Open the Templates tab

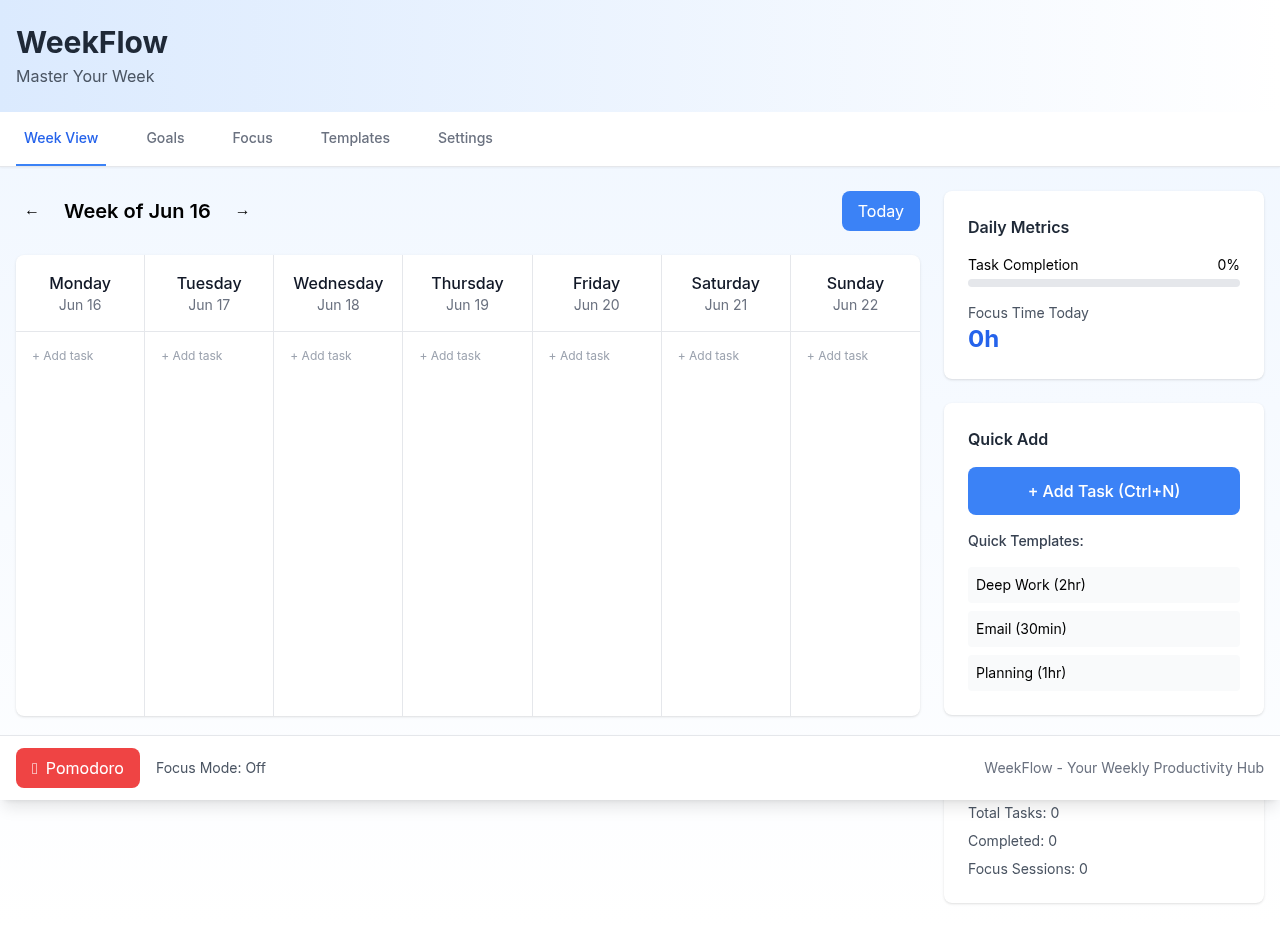coord(355,138)
